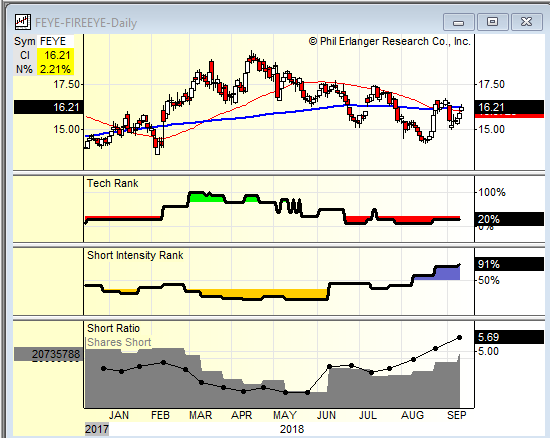Click the 5.69 short ratio value tag
Image resolution: width=550 pixels, height=438 pixels.
point(509,337)
